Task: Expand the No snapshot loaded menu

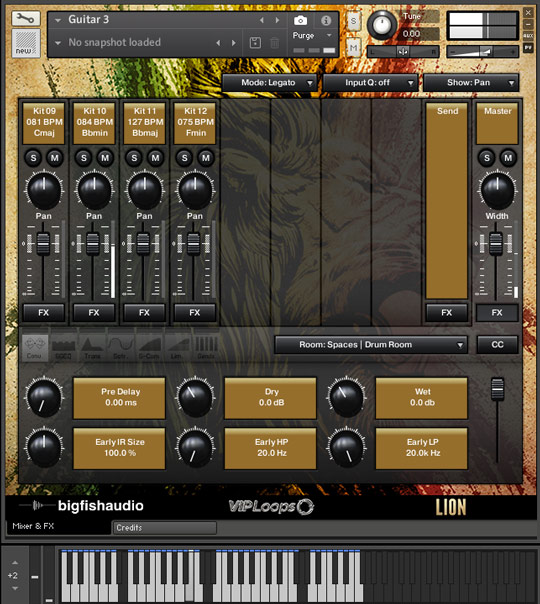Action: (58, 43)
